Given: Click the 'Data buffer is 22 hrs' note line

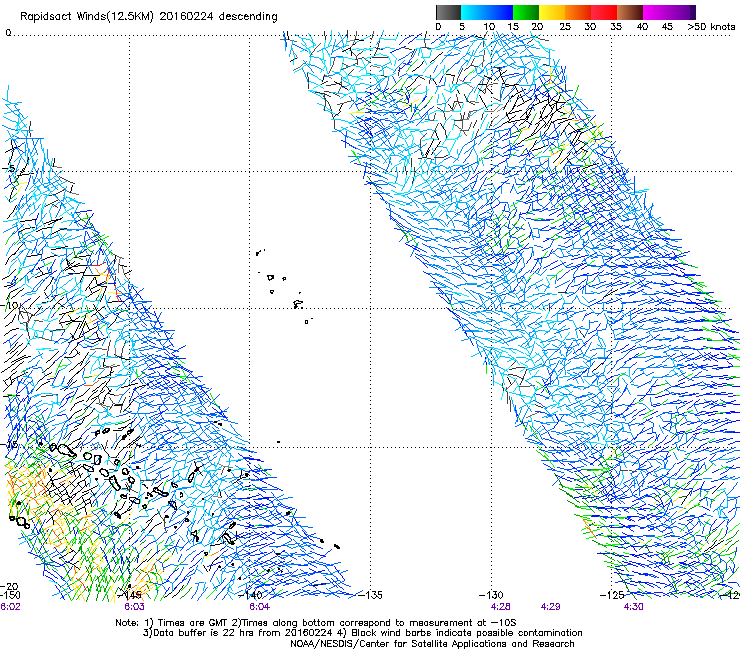Looking at the screenshot, I should pos(362,633).
